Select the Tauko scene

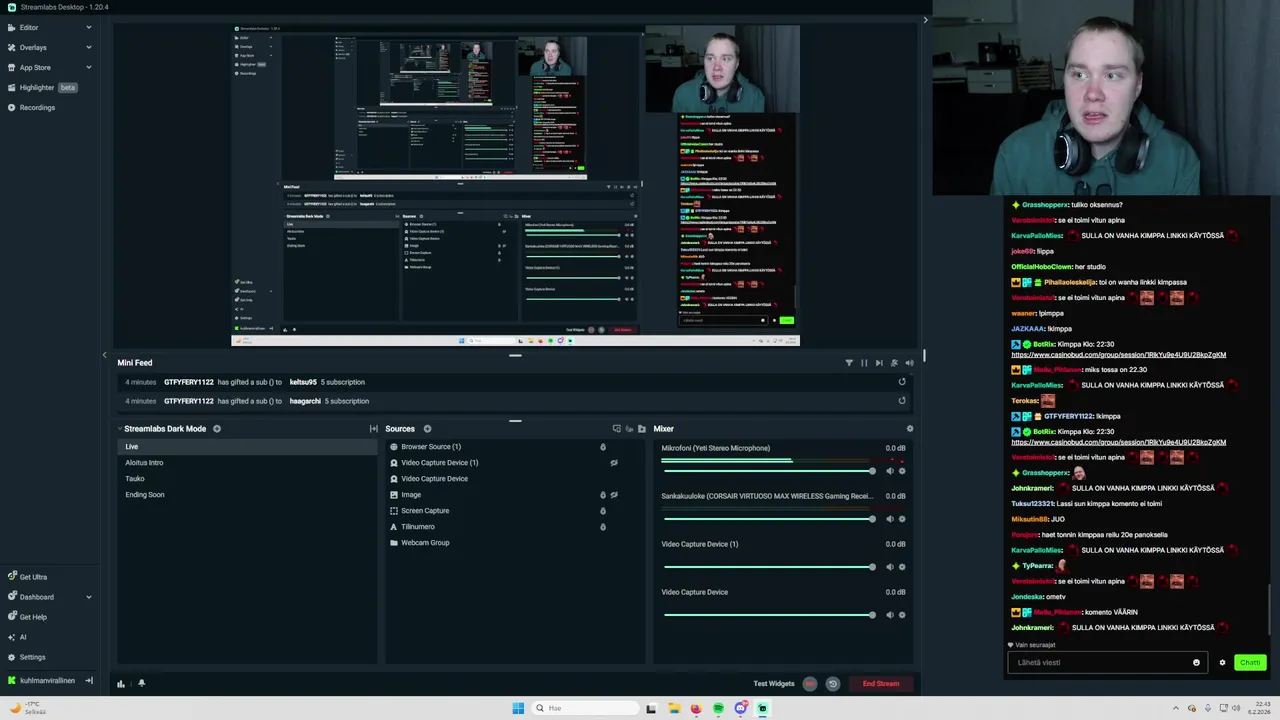click(135, 479)
